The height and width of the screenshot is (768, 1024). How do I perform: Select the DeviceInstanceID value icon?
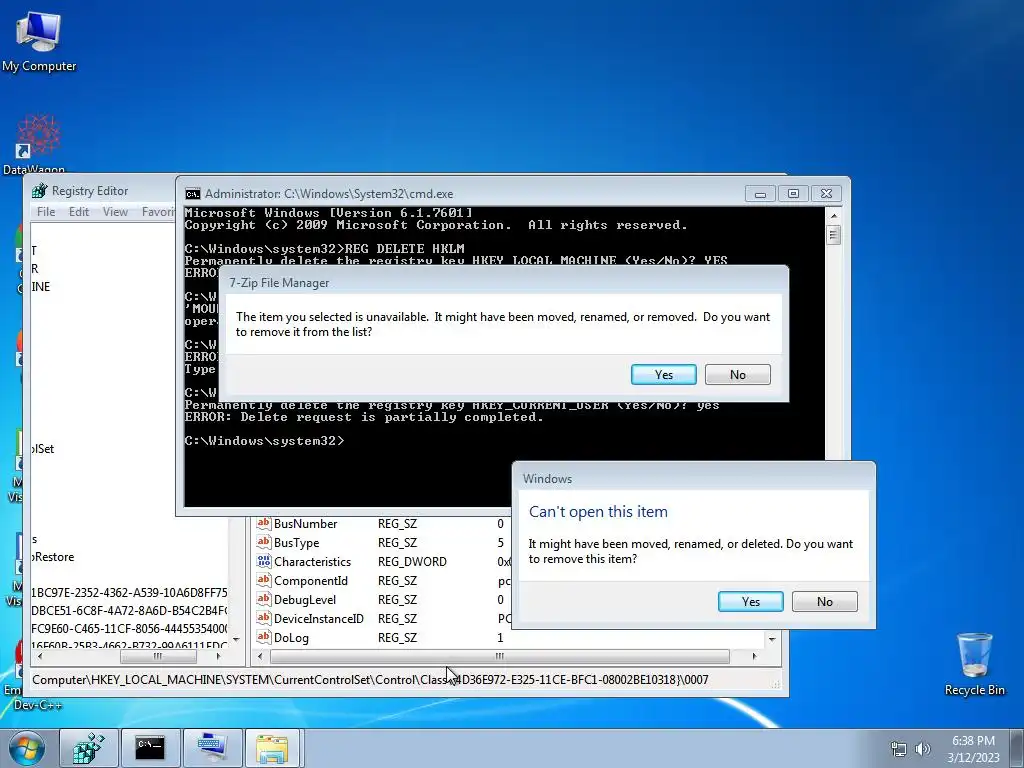click(x=263, y=618)
